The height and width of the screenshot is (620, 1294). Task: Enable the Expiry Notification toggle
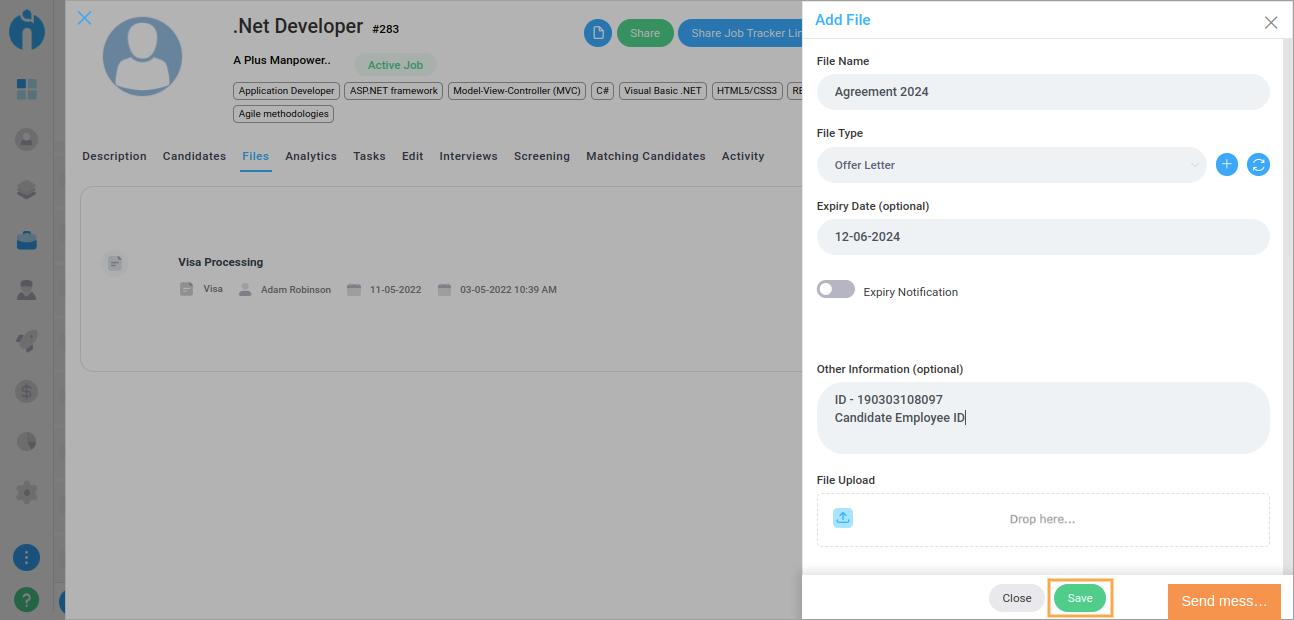coord(836,290)
